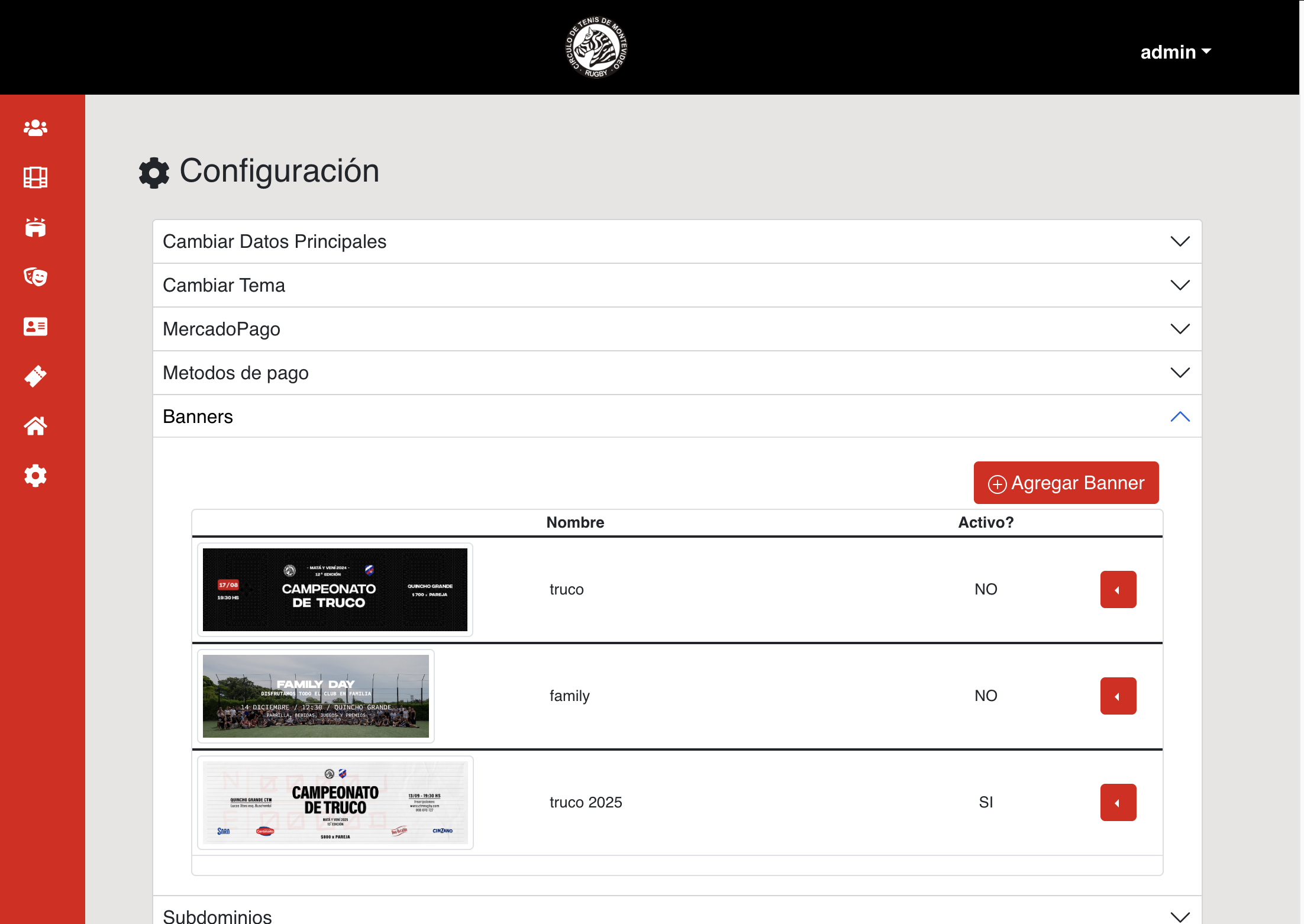Click the Montevideo rugby club logo
The width and height of the screenshot is (1304, 924).
coord(596,47)
